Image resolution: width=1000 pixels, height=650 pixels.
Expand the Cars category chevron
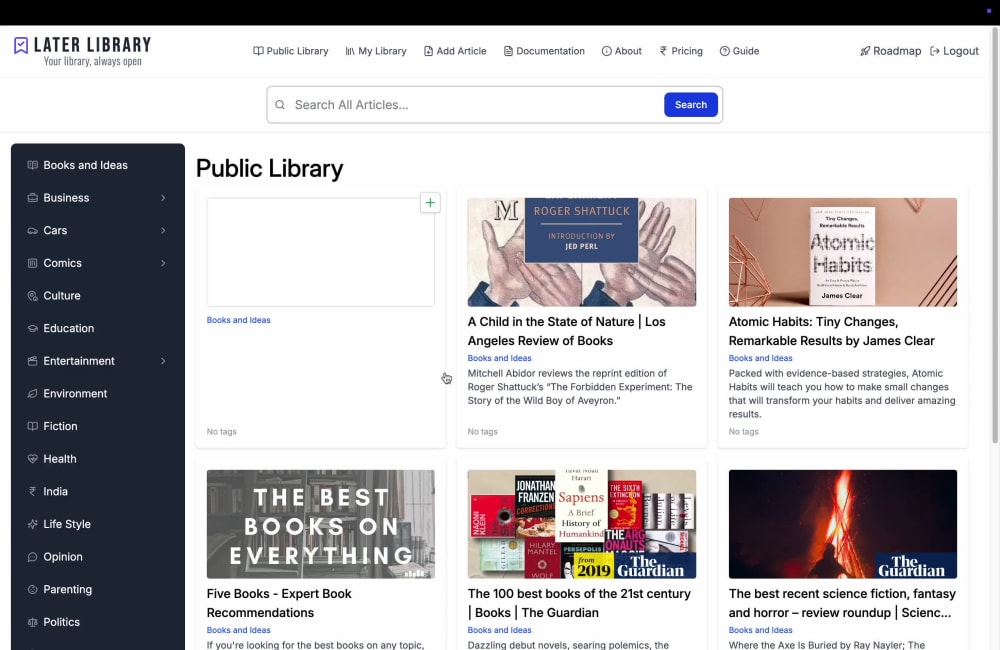(163, 230)
